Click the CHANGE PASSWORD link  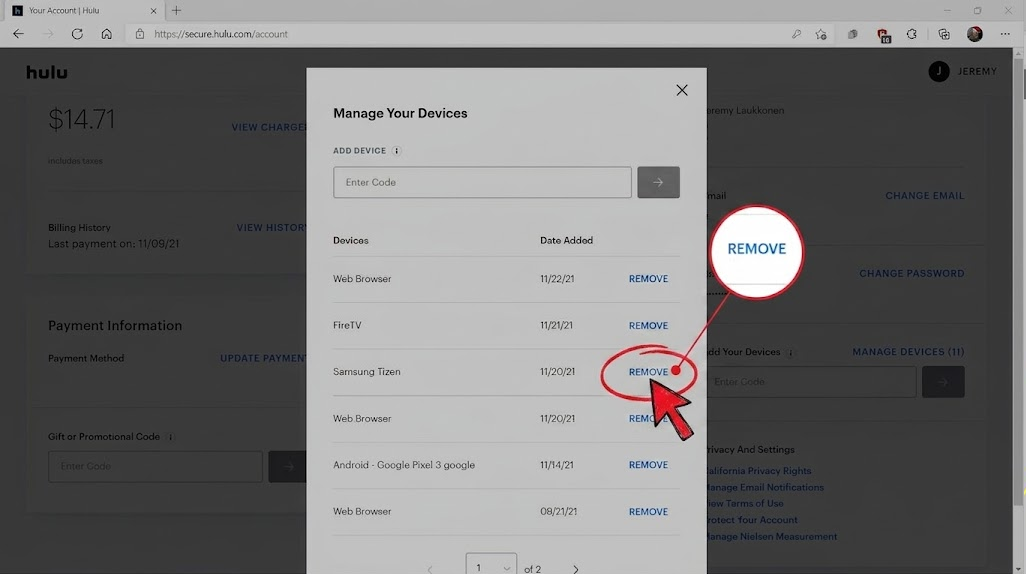click(x=911, y=274)
